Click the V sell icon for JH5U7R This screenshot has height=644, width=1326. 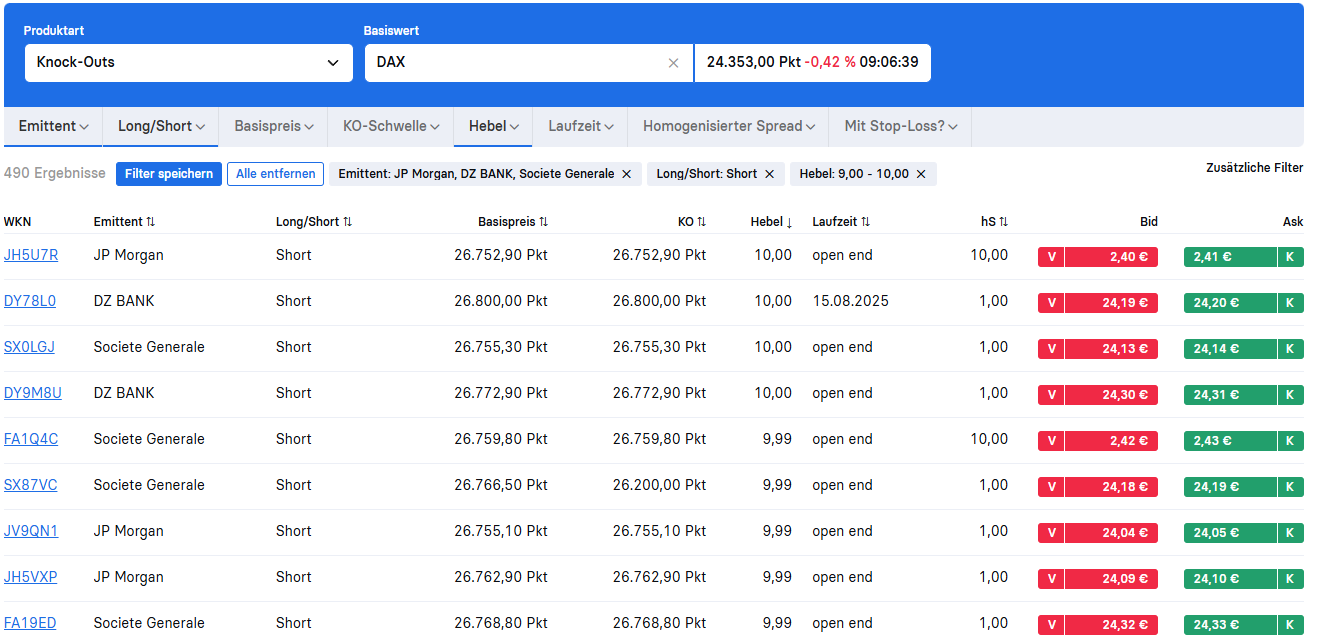1051,256
